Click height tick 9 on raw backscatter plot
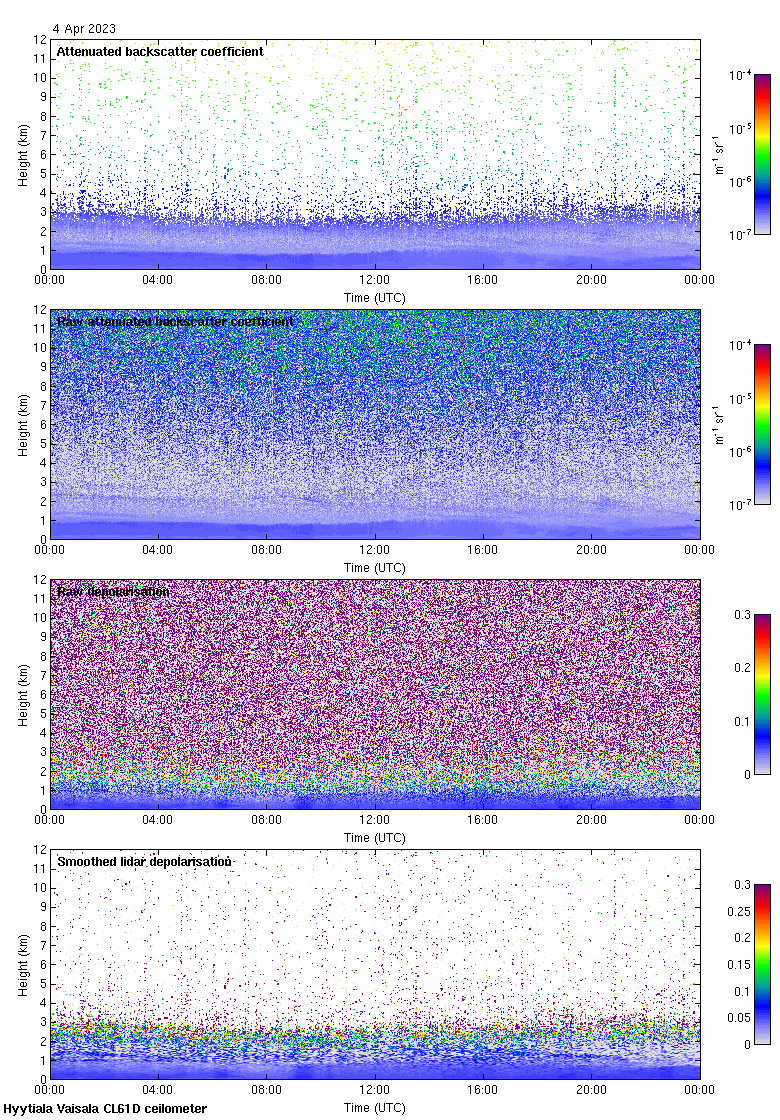Screen dimensions: 780x1120 (x=43, y=367)
